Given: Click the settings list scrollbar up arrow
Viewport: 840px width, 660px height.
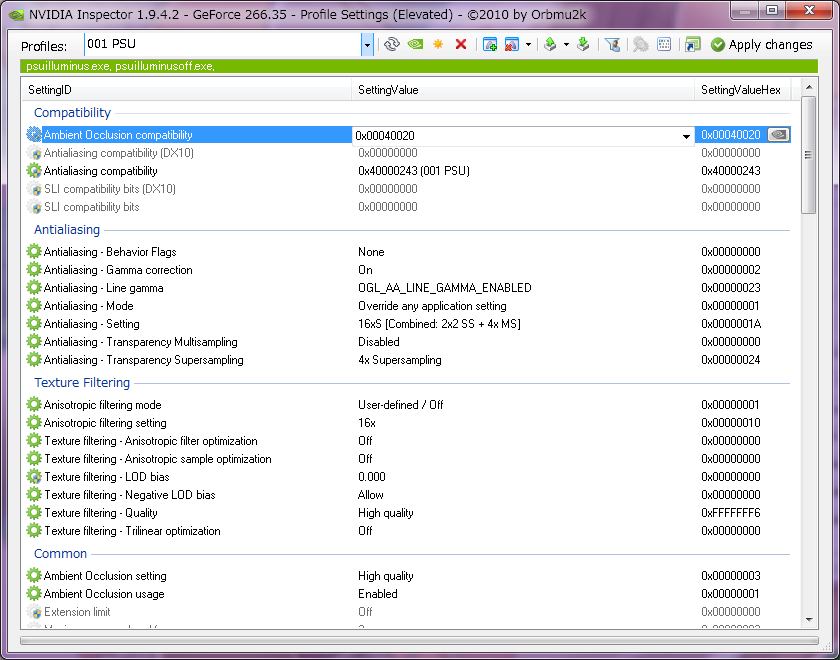Looking at the screenshot, I should click(x=809, y=87).
